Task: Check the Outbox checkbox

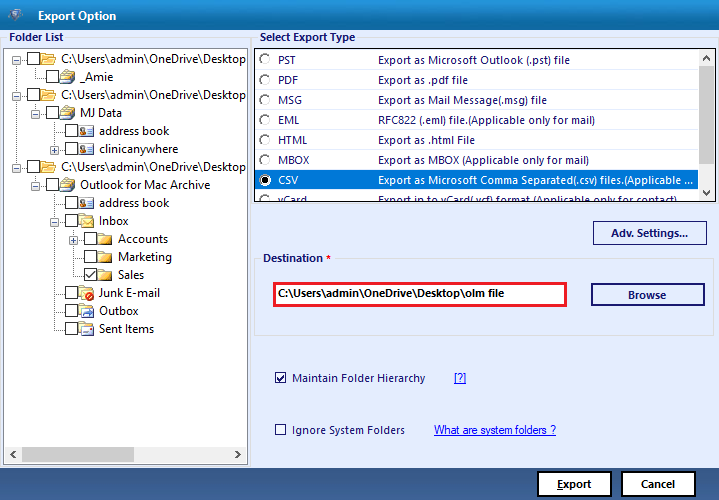Action: pos(71,311)
